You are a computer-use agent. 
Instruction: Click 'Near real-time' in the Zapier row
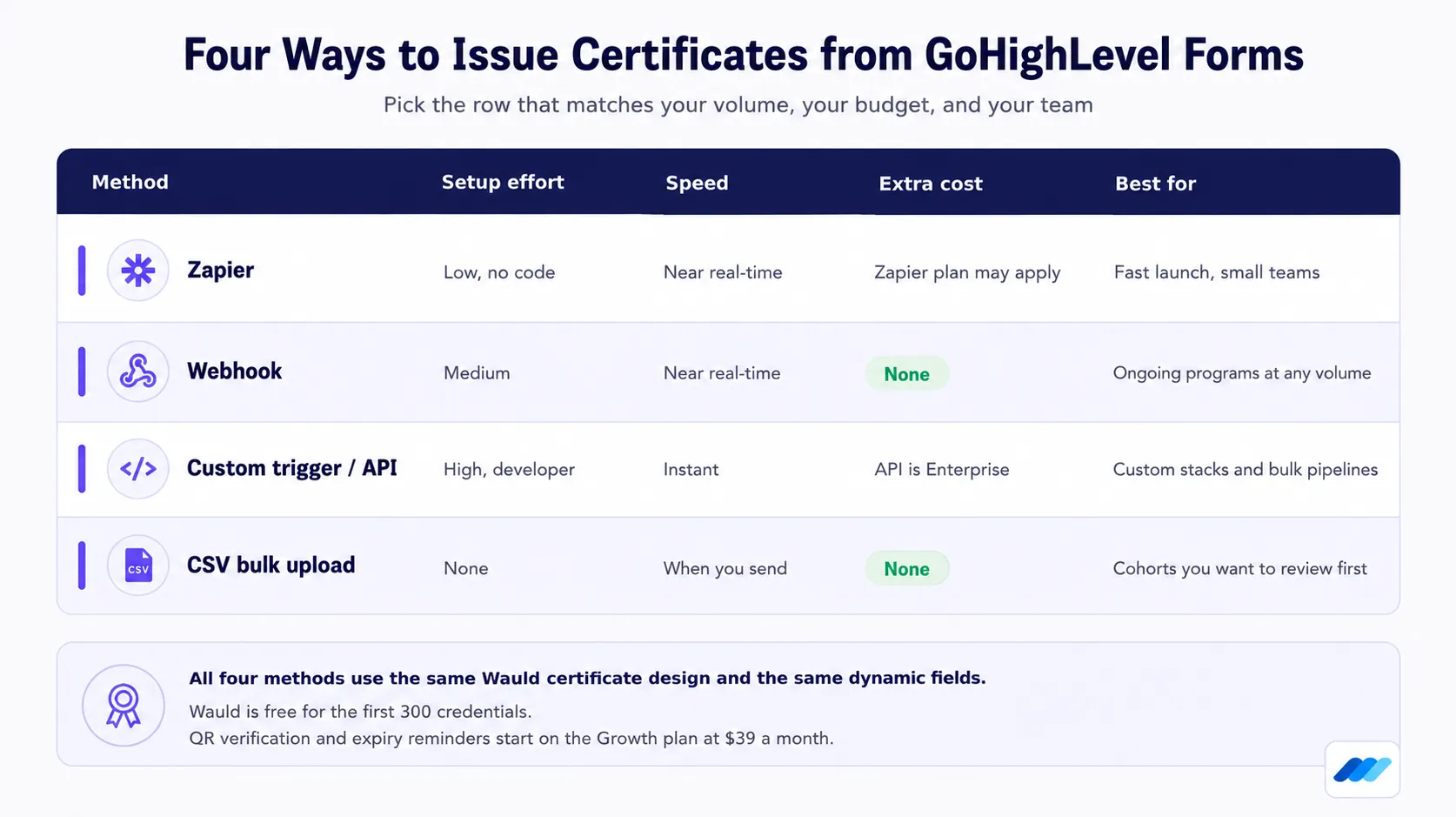click(723, 272)
